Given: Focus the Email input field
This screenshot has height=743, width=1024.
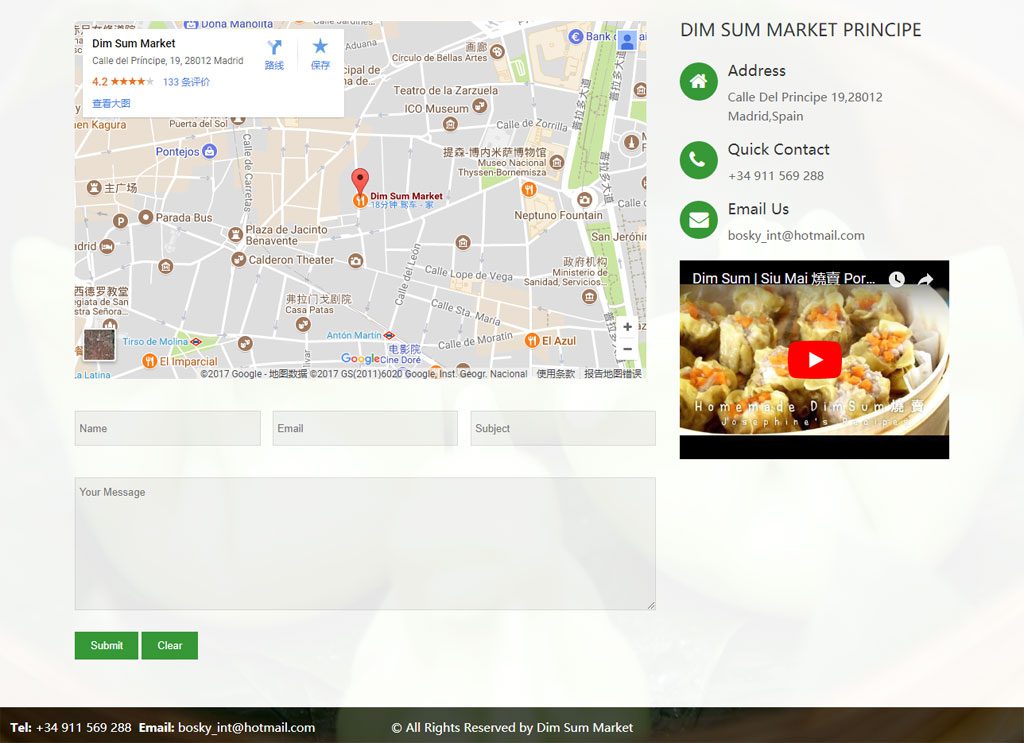Looking at the screenshot, I should [x=365, y=428].
